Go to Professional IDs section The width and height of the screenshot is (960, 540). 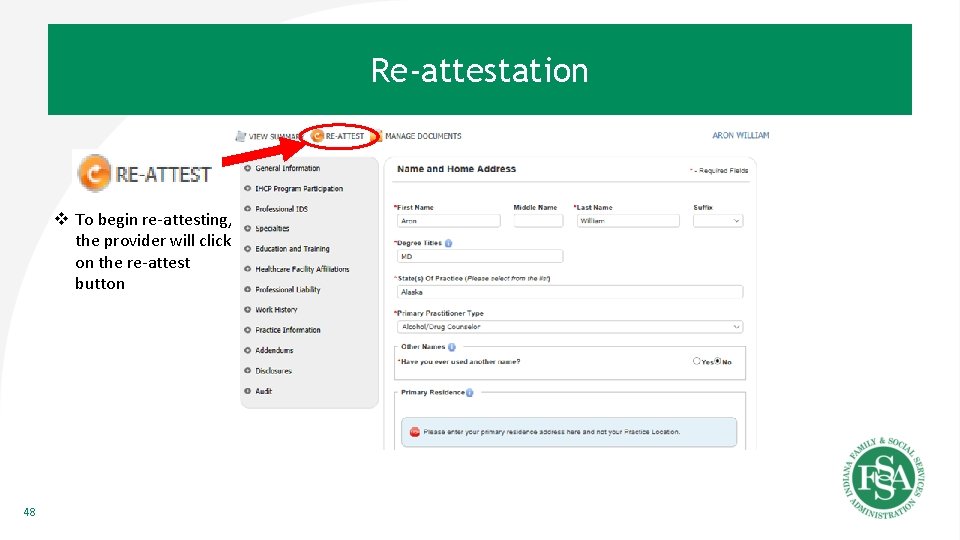pyautogui.click(x=281, y=209)
